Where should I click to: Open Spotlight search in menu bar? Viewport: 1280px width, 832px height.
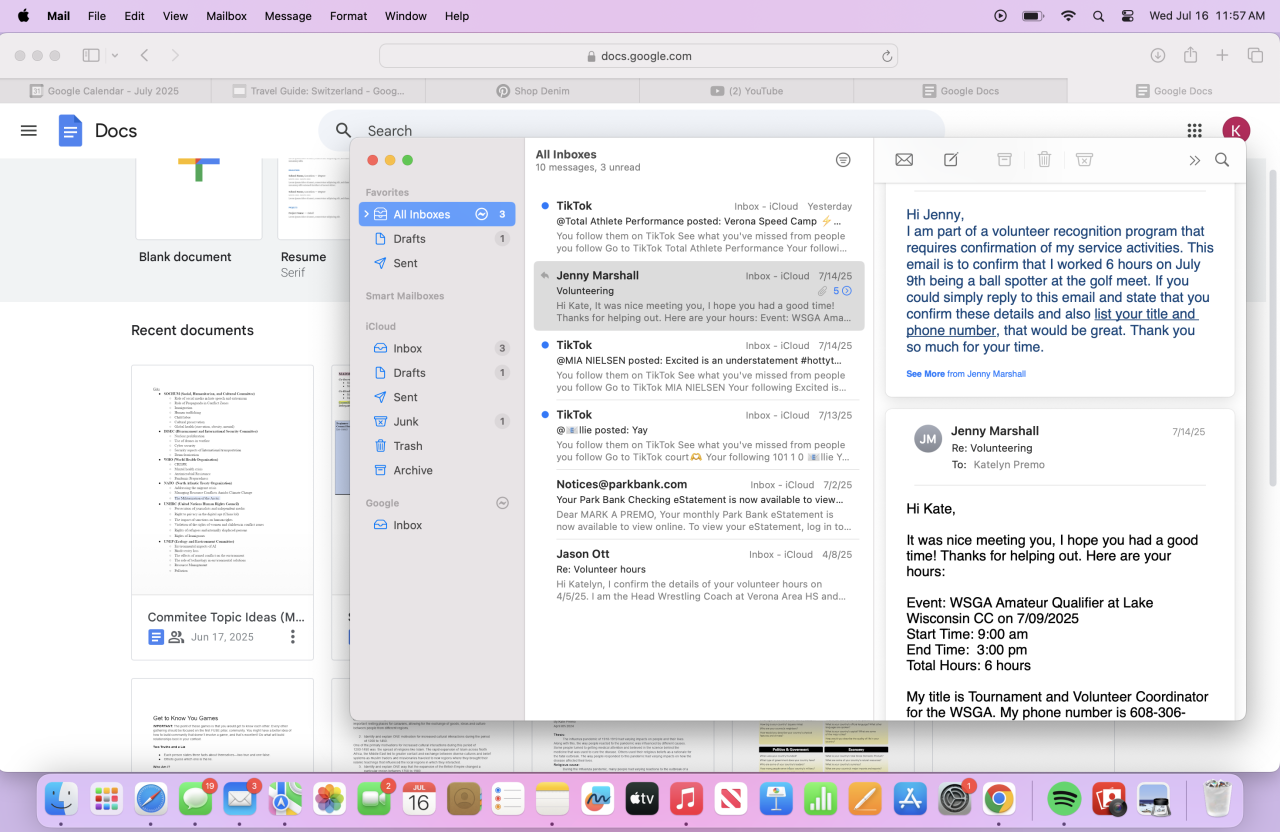1099,16
